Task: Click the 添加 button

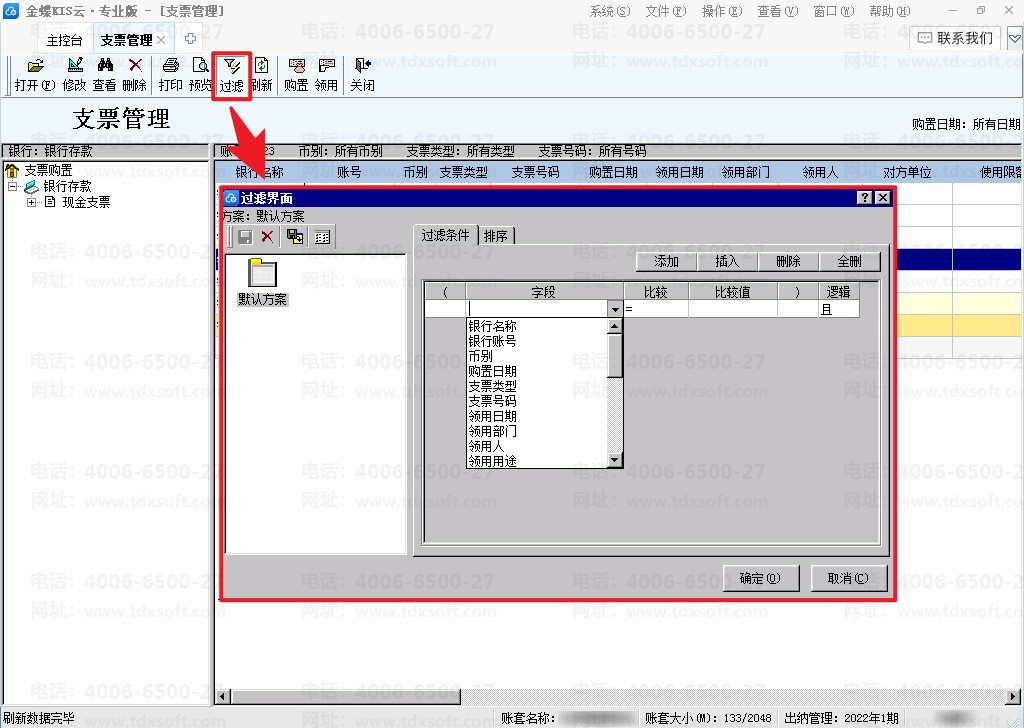Action: (x=667, y=262)
